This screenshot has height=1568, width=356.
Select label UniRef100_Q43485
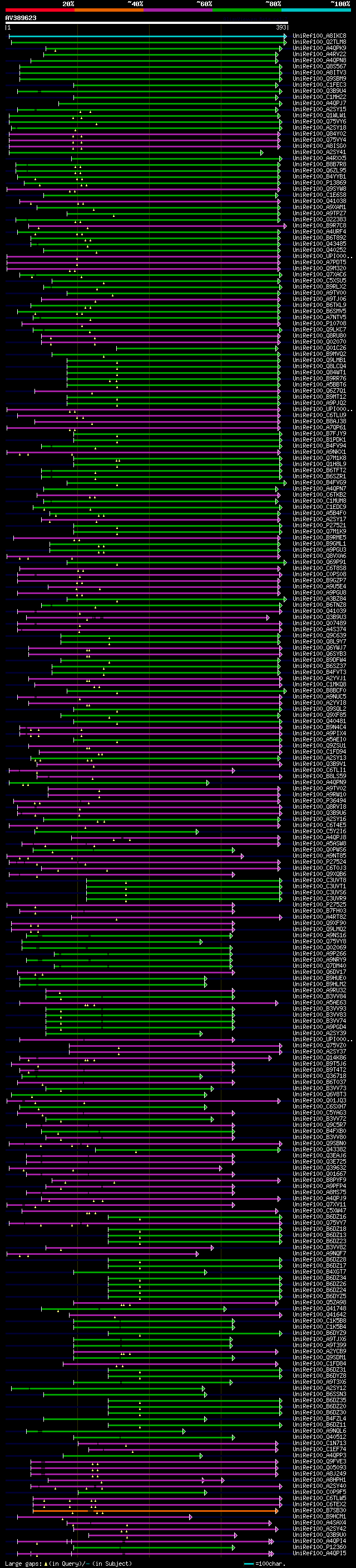[x=319, y=244]
